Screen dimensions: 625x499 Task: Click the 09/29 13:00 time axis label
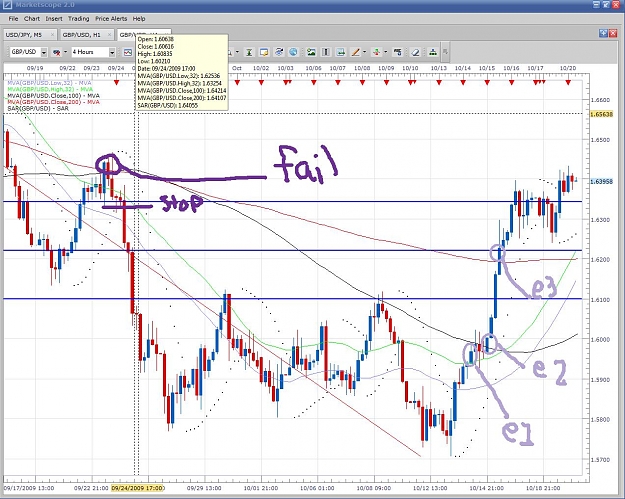coord(204,488)
